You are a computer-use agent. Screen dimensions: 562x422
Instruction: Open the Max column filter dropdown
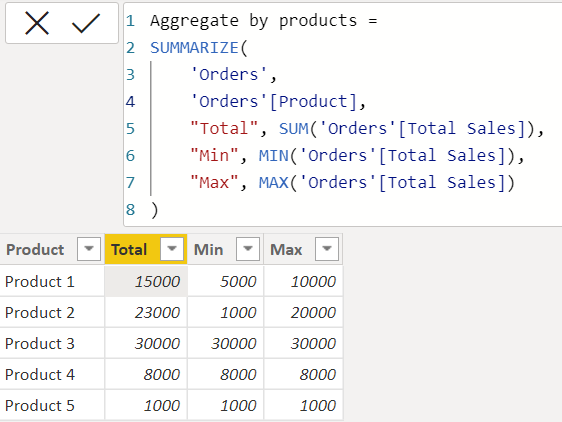click(x=327, y=249)
